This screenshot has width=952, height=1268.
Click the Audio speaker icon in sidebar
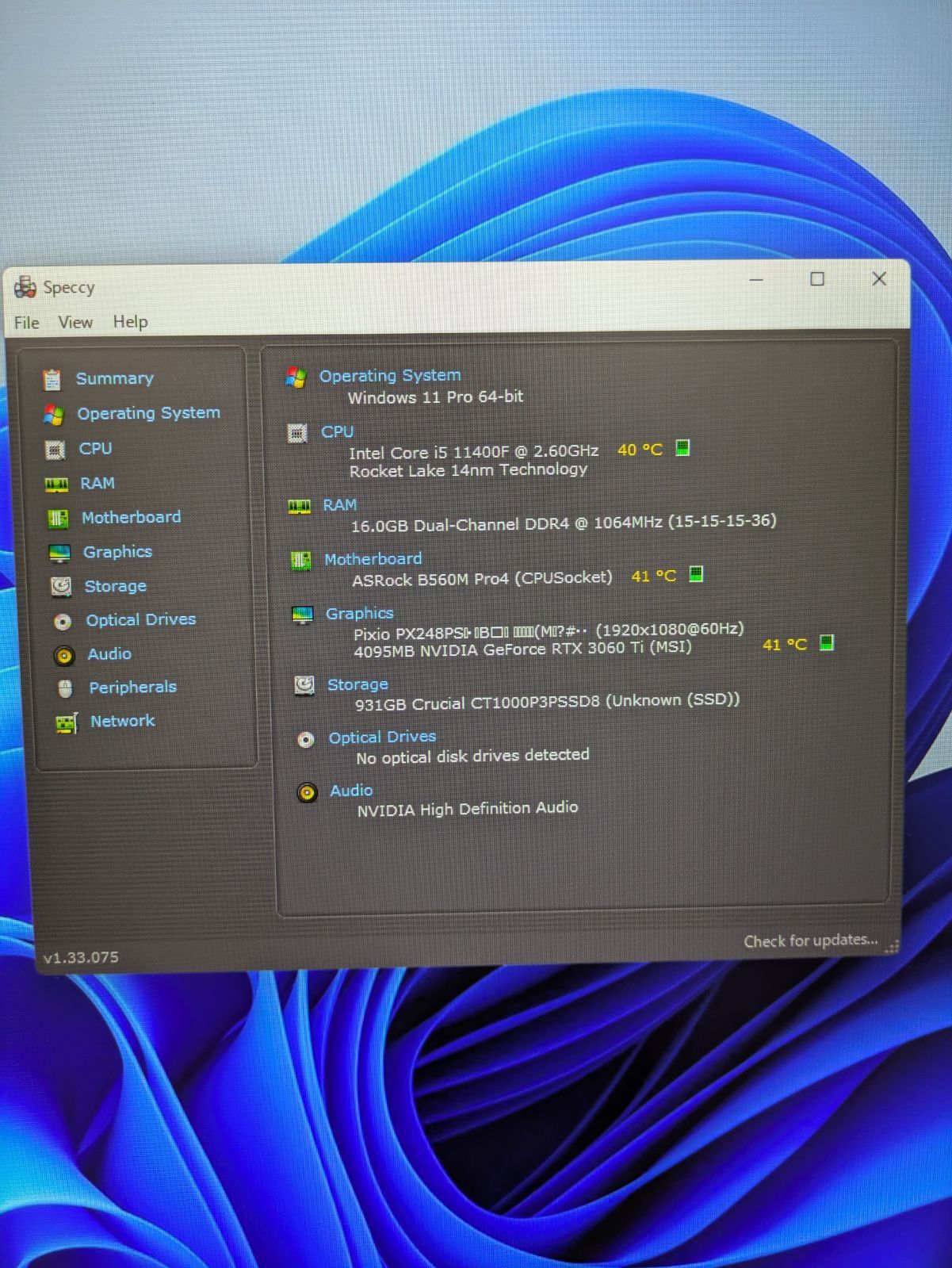click(64, 656)
